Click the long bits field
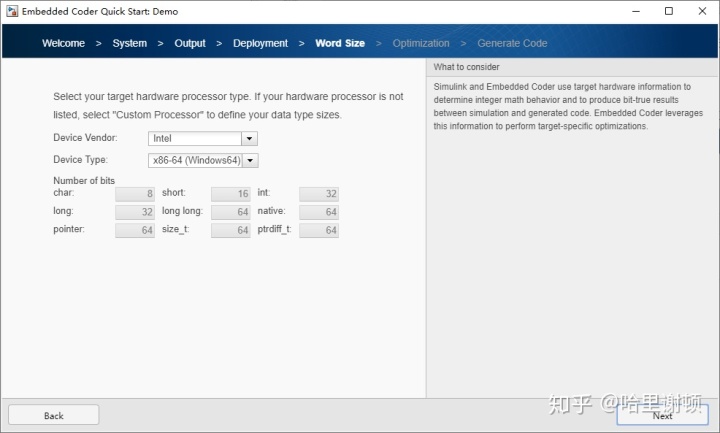720x433 pixels. coord(135,212)
